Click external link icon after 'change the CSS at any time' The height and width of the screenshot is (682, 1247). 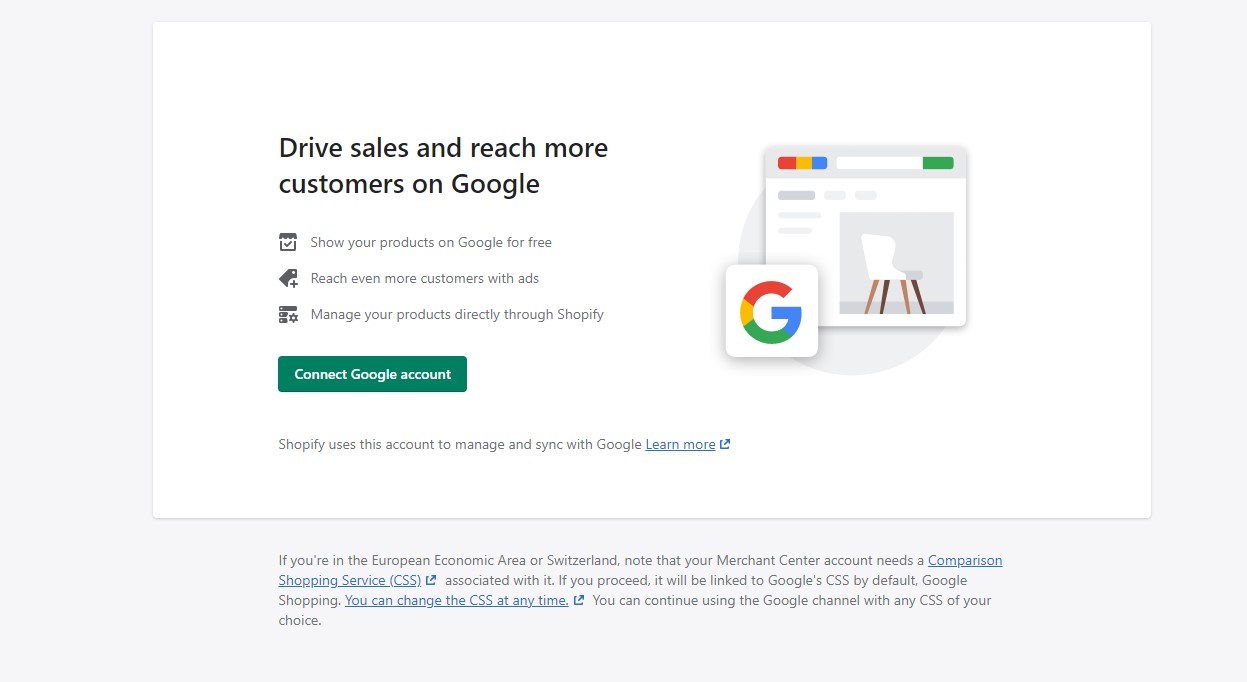[579, 600]
